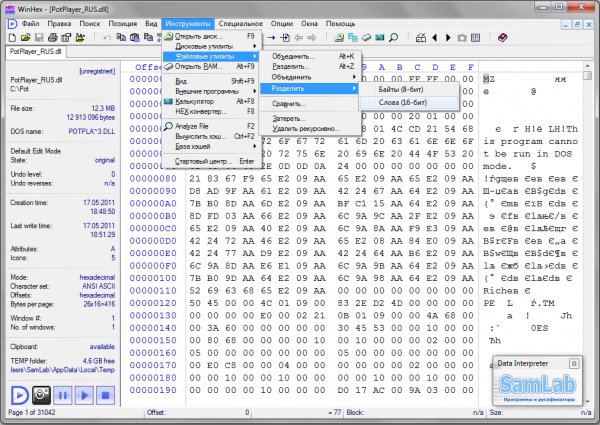
Task: Select Затереть... in file utilities submenu
Action: (309, 119)
